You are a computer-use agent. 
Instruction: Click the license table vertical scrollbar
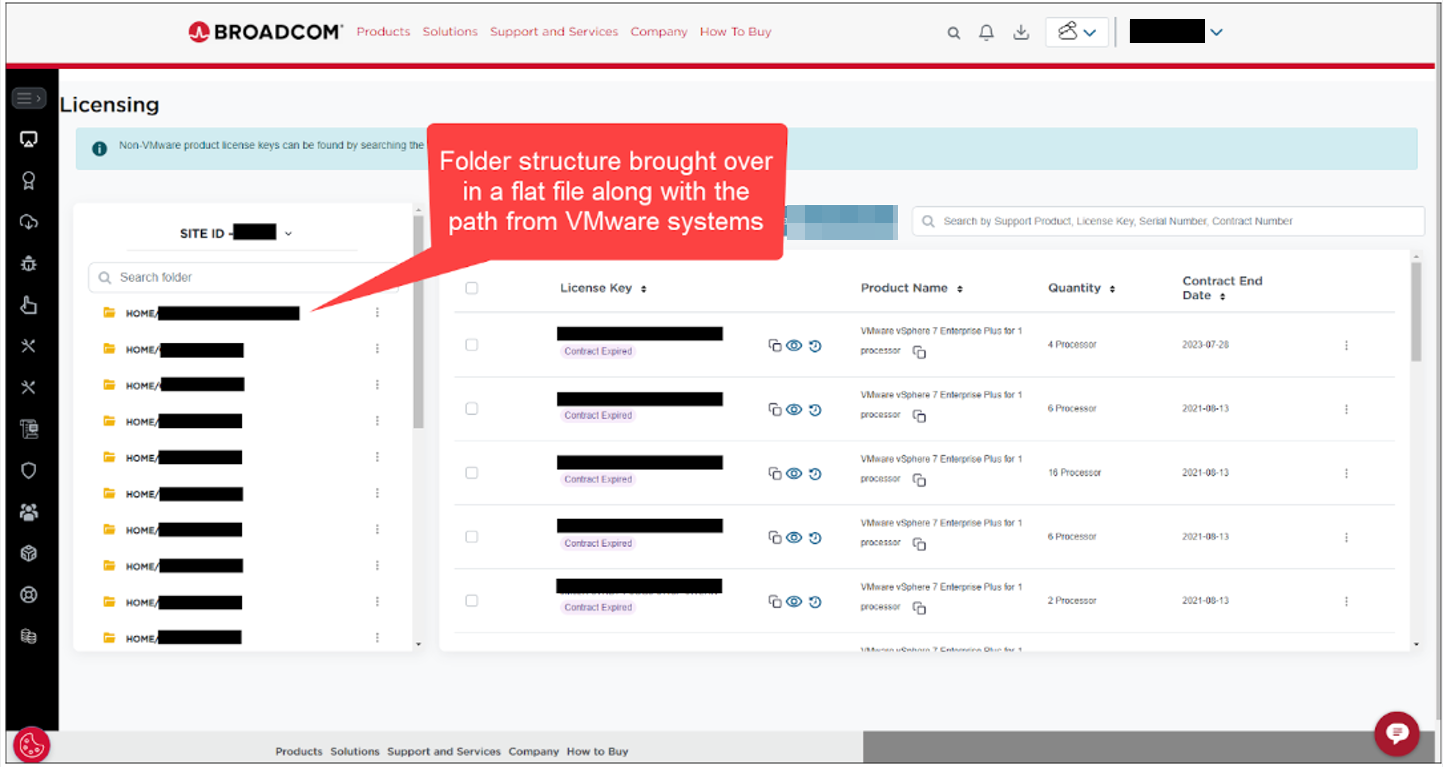[x=1415, y=310]
